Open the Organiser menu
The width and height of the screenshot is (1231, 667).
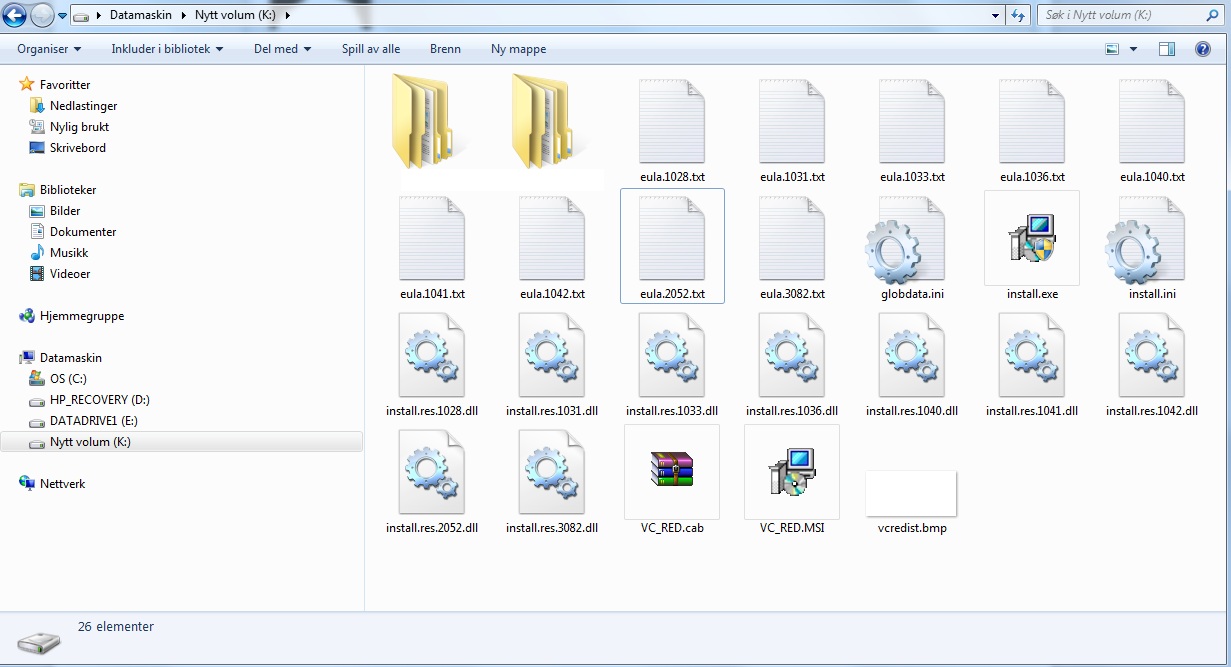[49, 49]
